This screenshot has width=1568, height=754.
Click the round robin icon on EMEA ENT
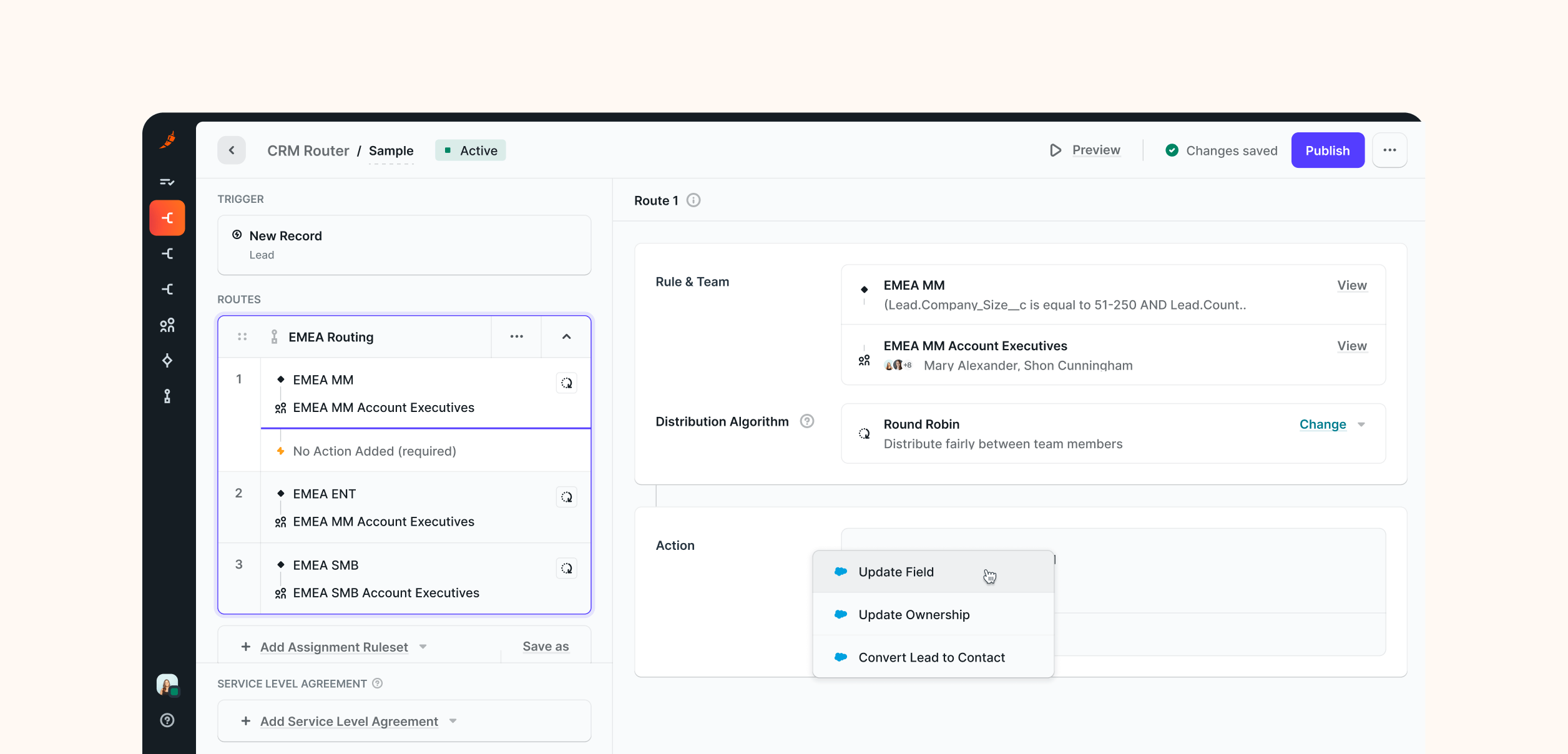[x=566, y=497]
